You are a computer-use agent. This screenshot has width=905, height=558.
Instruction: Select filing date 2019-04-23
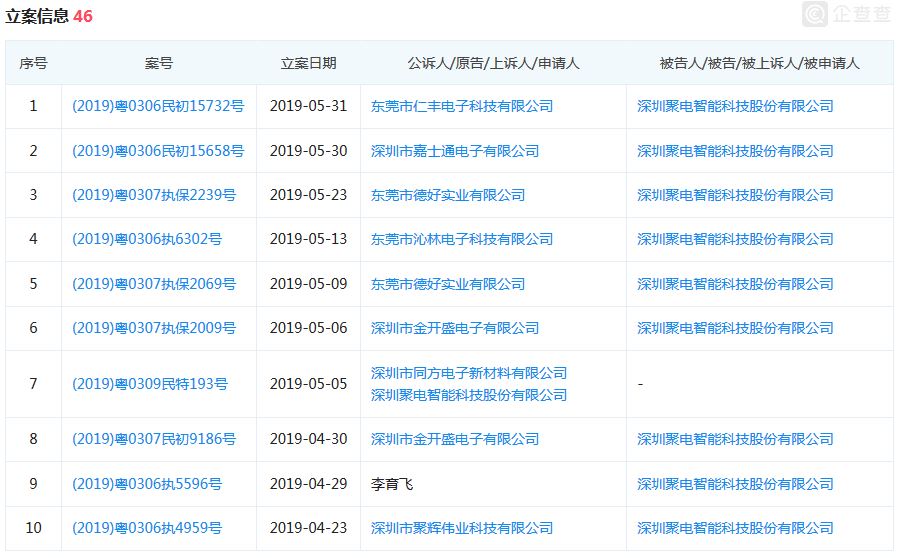(x=308, y=528)
